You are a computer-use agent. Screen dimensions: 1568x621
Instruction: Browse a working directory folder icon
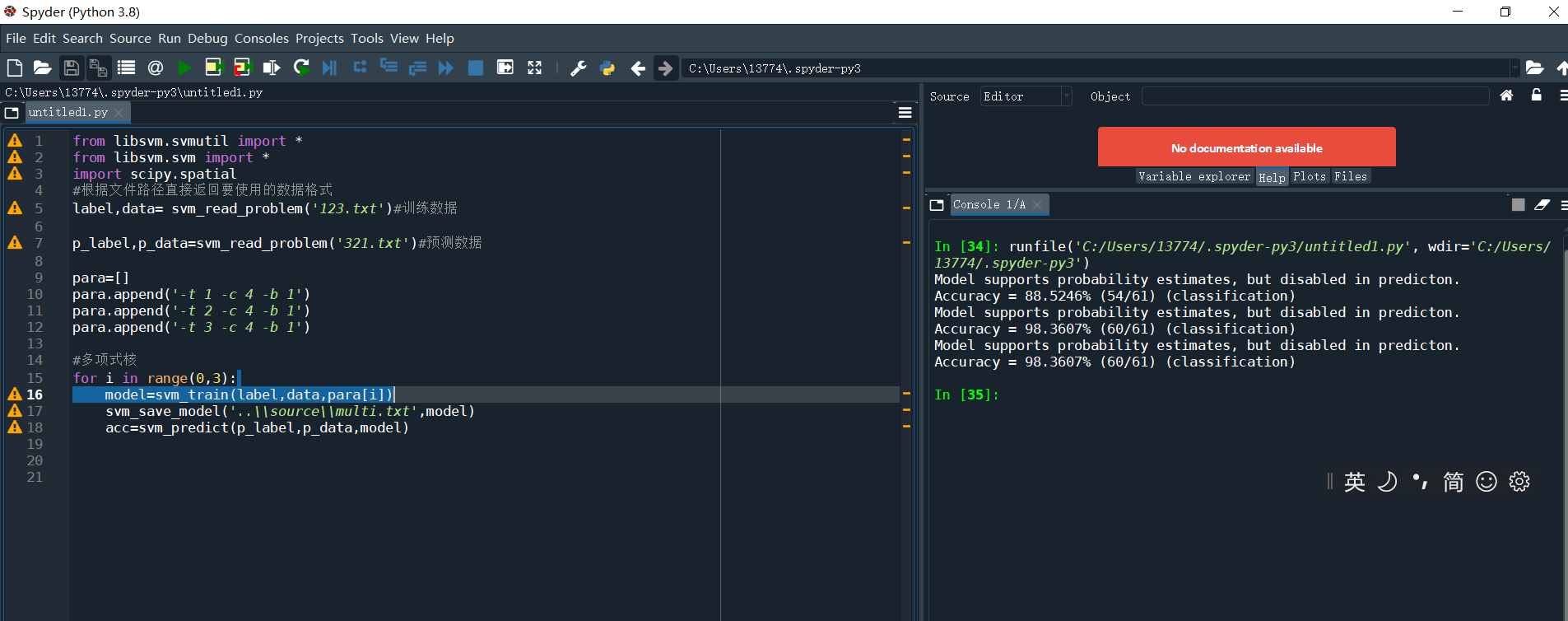coord(1534,68)
